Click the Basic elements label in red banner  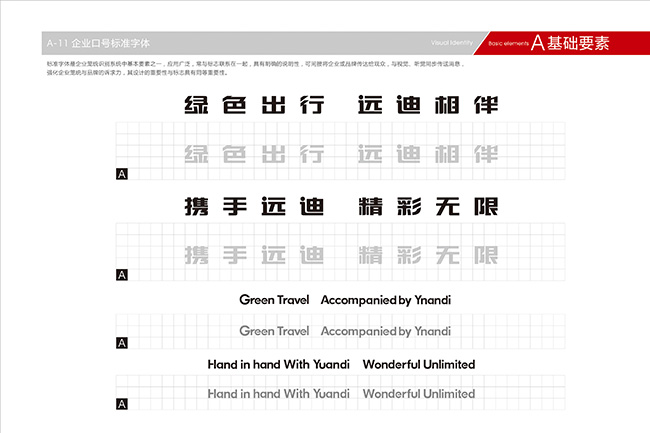click(x=507, y=44)
